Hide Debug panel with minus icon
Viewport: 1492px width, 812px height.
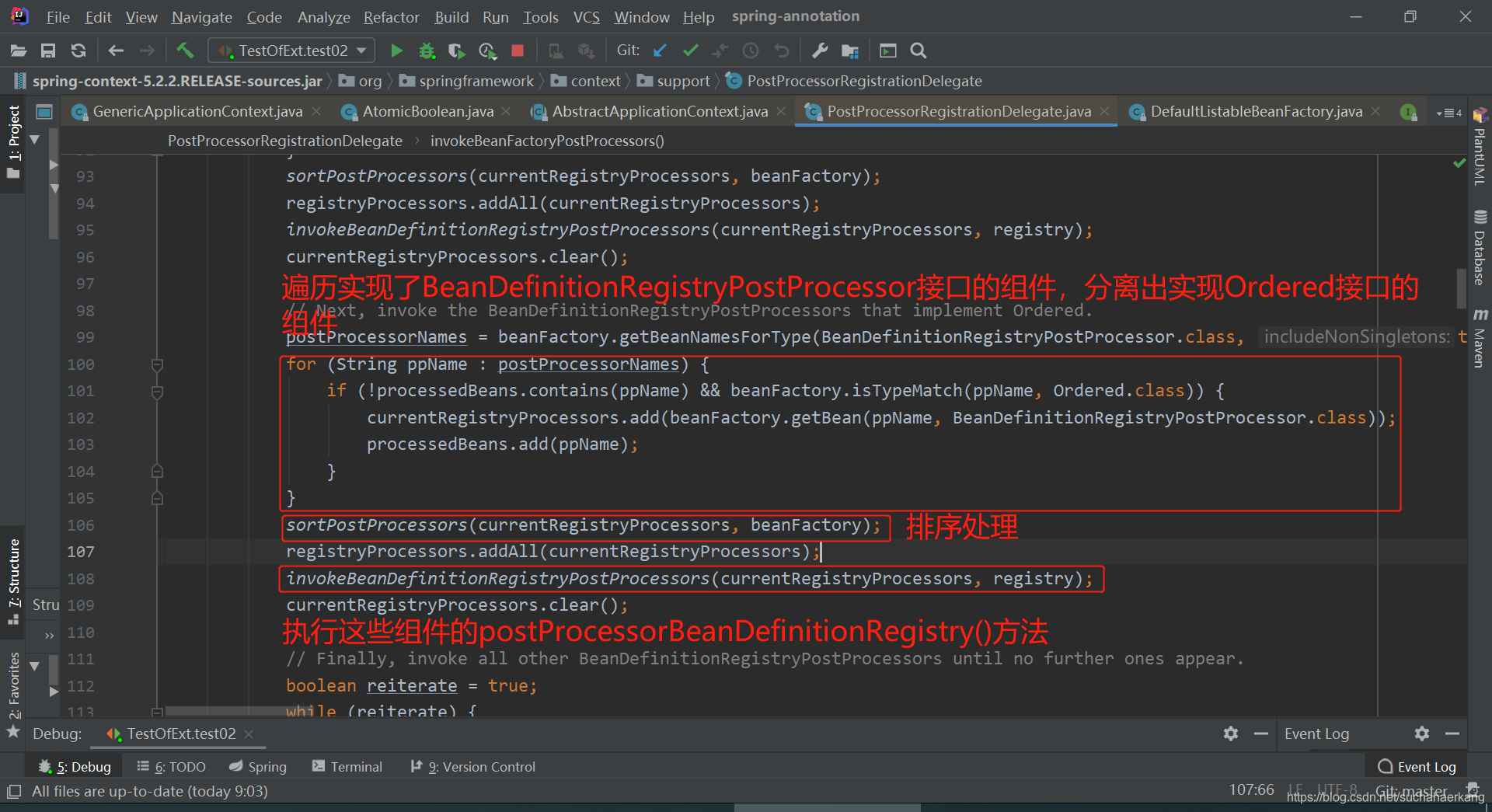1261,734
